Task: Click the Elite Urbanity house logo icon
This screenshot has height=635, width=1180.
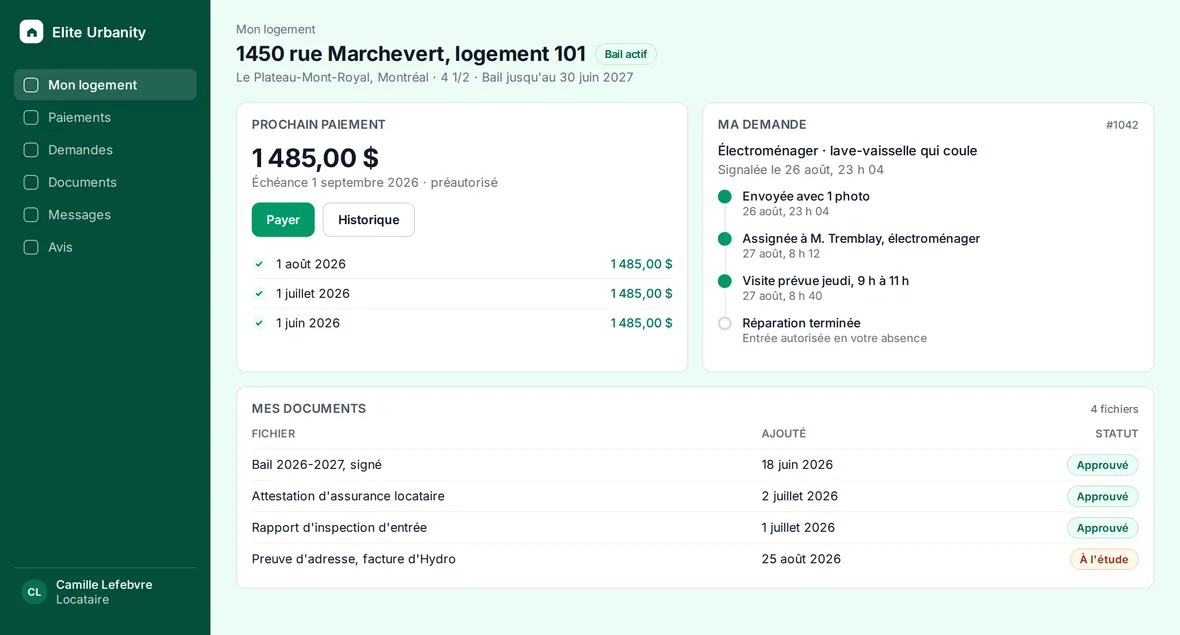Action: click(31, 32)
